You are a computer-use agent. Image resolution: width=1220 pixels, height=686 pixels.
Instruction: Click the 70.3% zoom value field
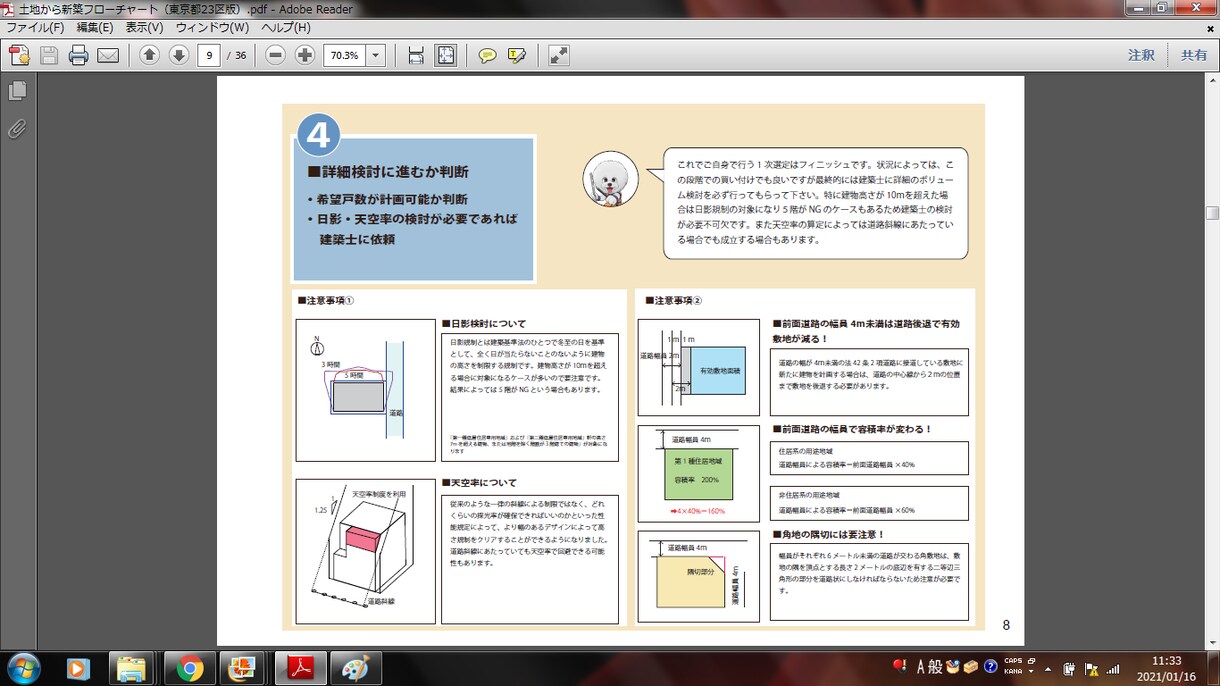click(345, 55)
